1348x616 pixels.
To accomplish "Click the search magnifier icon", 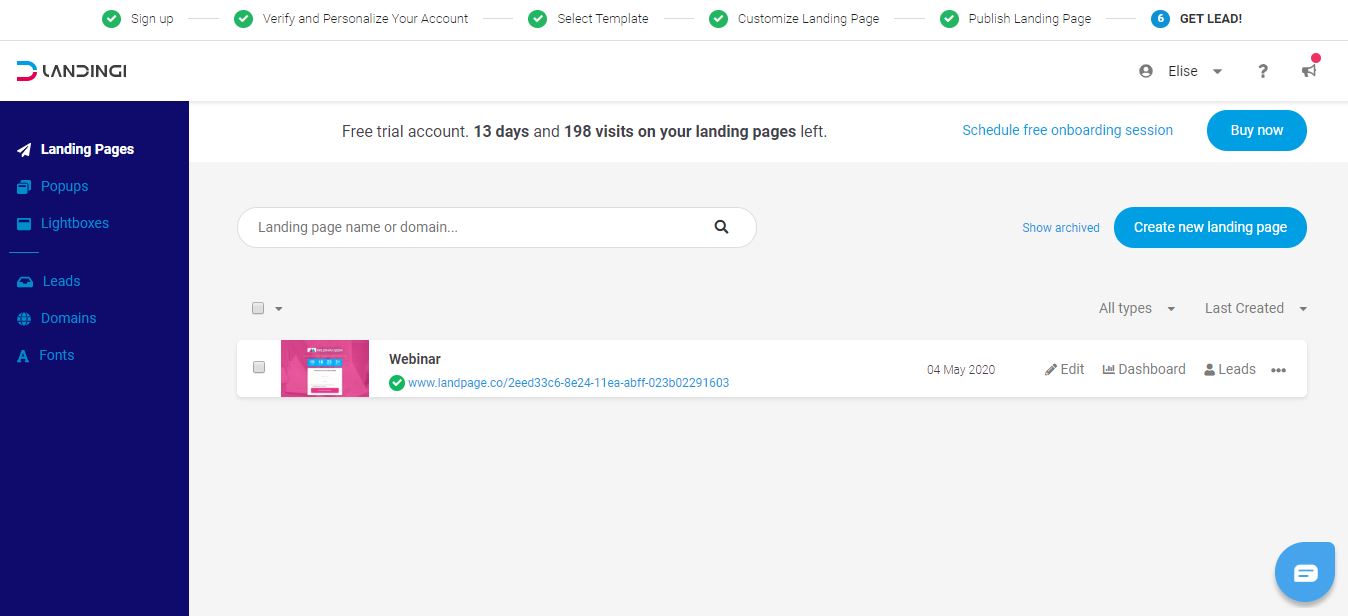I will tap(721, 227).
